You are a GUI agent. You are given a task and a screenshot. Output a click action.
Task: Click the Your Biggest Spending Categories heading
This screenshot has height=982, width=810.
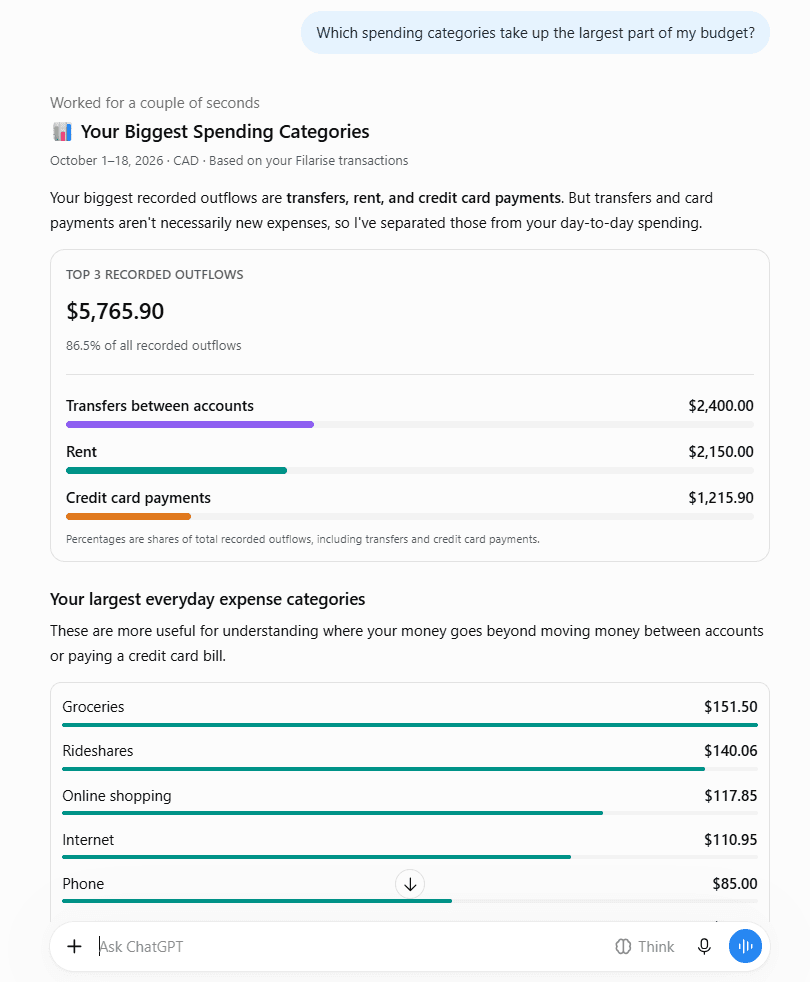point(225,132)
